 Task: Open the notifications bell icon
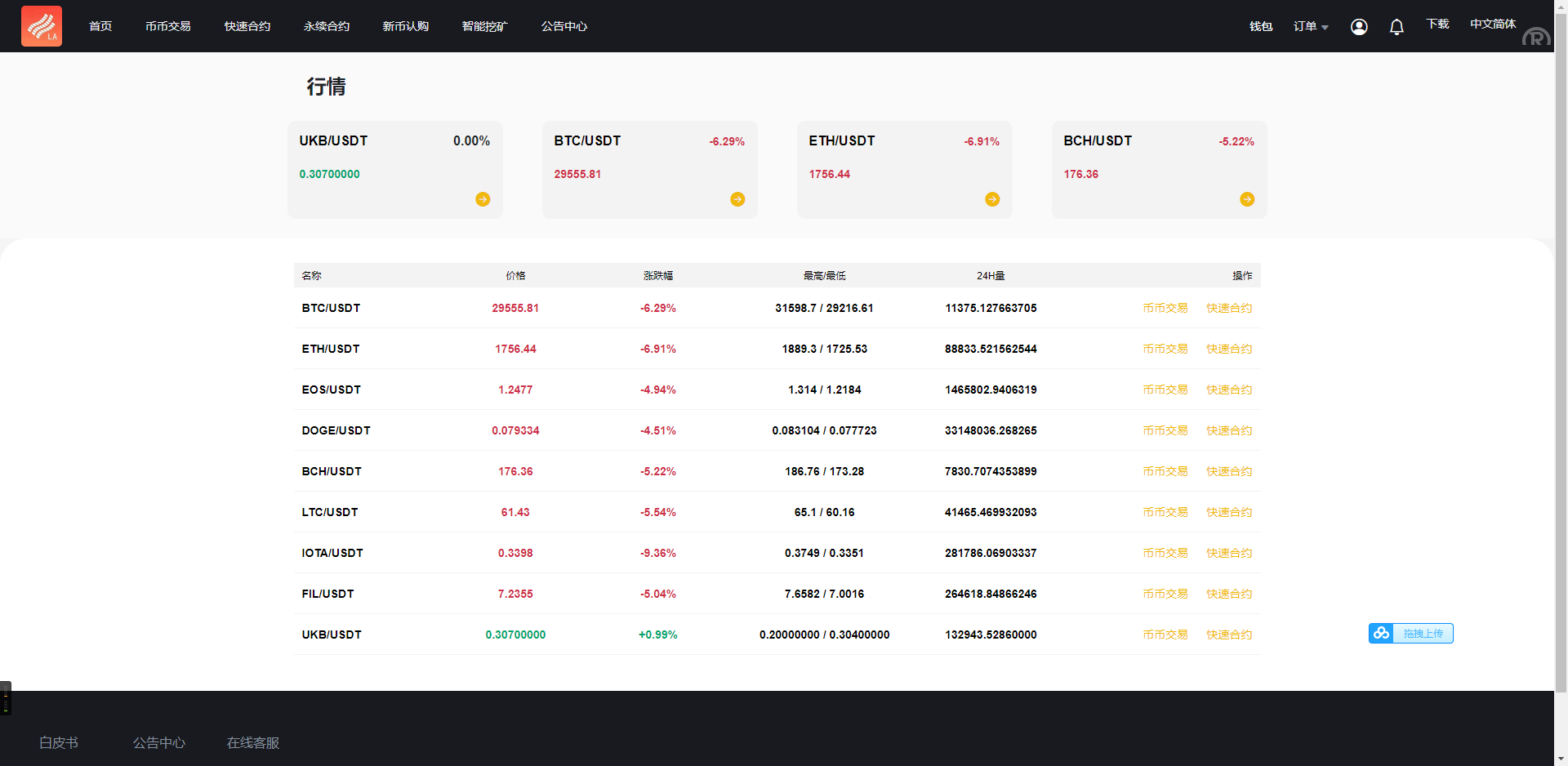[1396, 27]
